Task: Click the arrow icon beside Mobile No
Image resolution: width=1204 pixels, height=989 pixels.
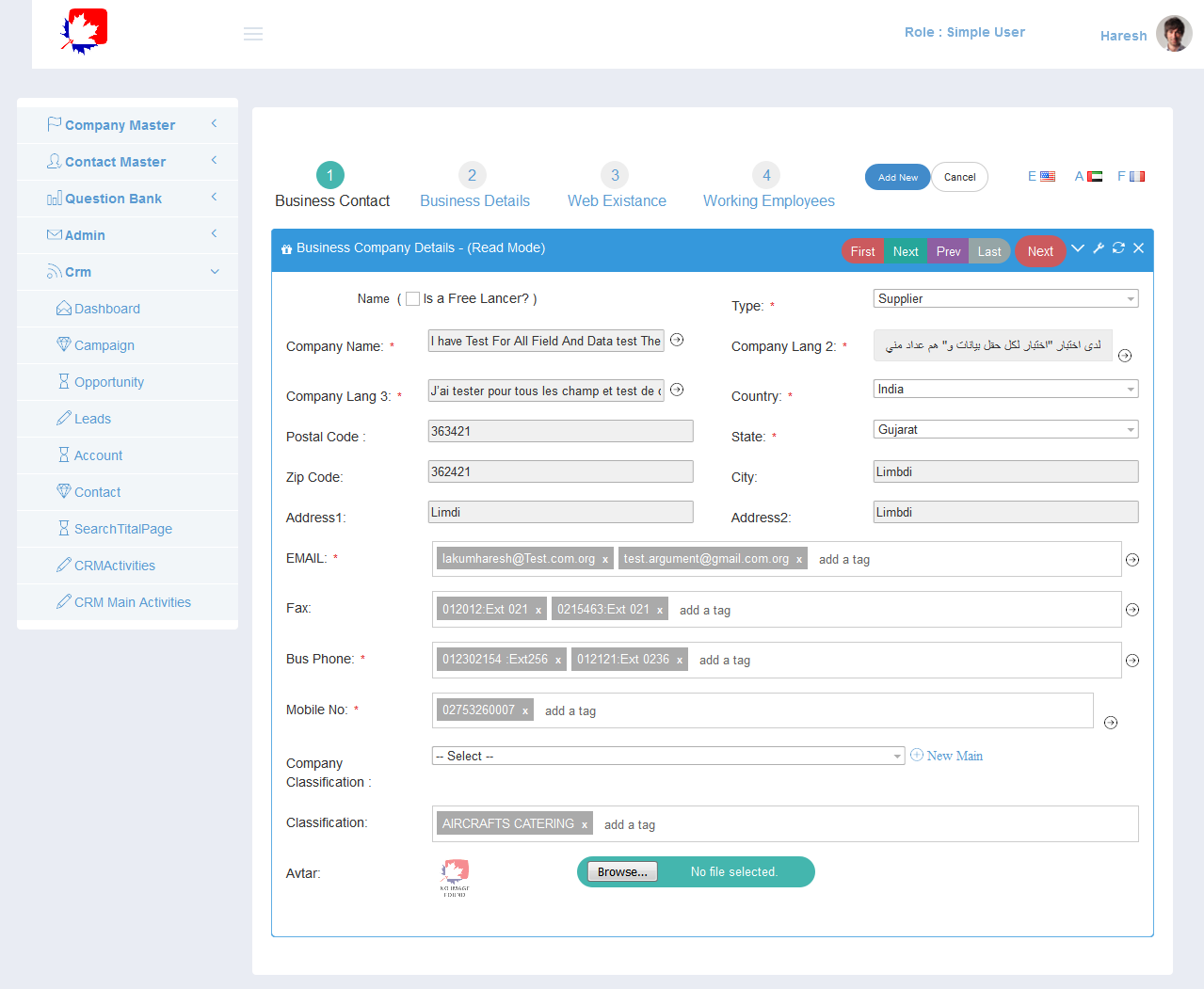Action: click(1111, 722)
